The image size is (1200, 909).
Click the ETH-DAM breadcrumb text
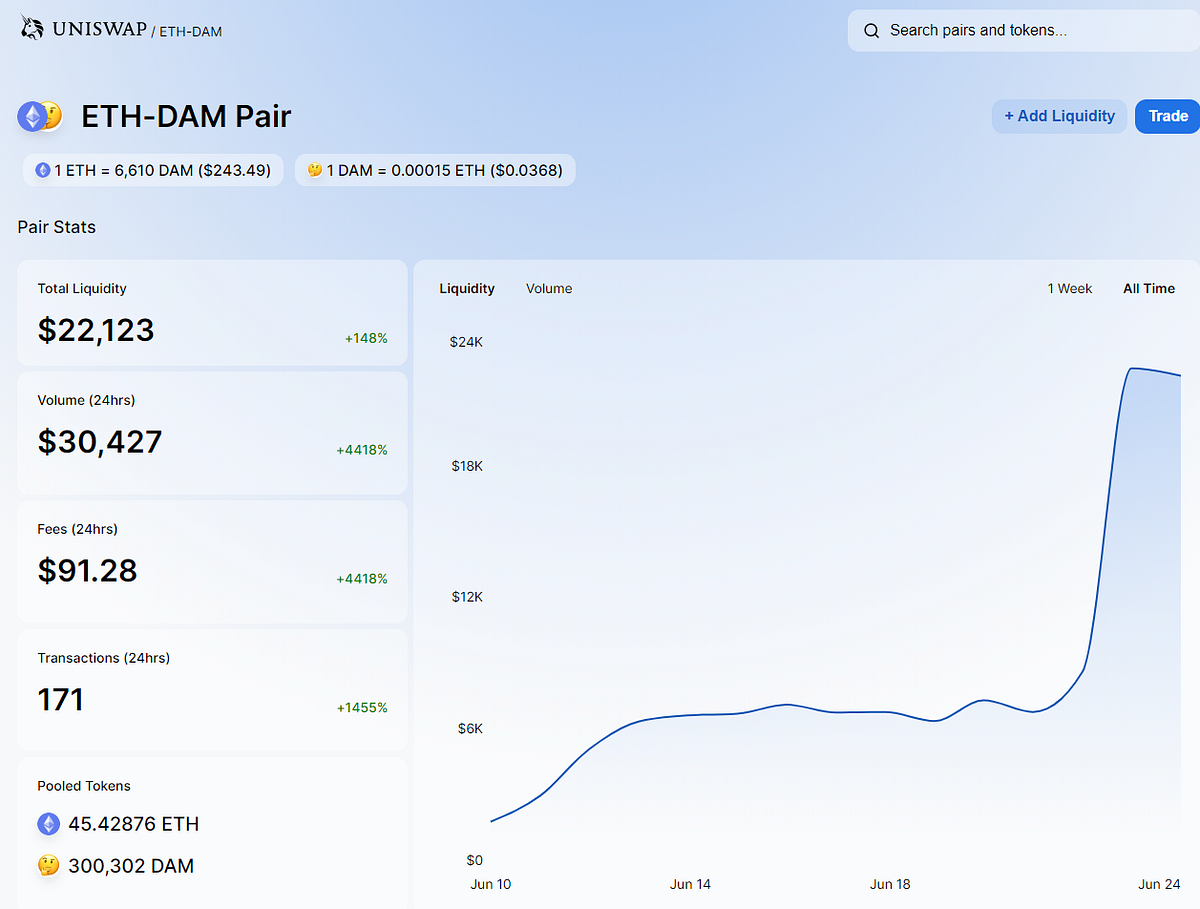[191, 32]
